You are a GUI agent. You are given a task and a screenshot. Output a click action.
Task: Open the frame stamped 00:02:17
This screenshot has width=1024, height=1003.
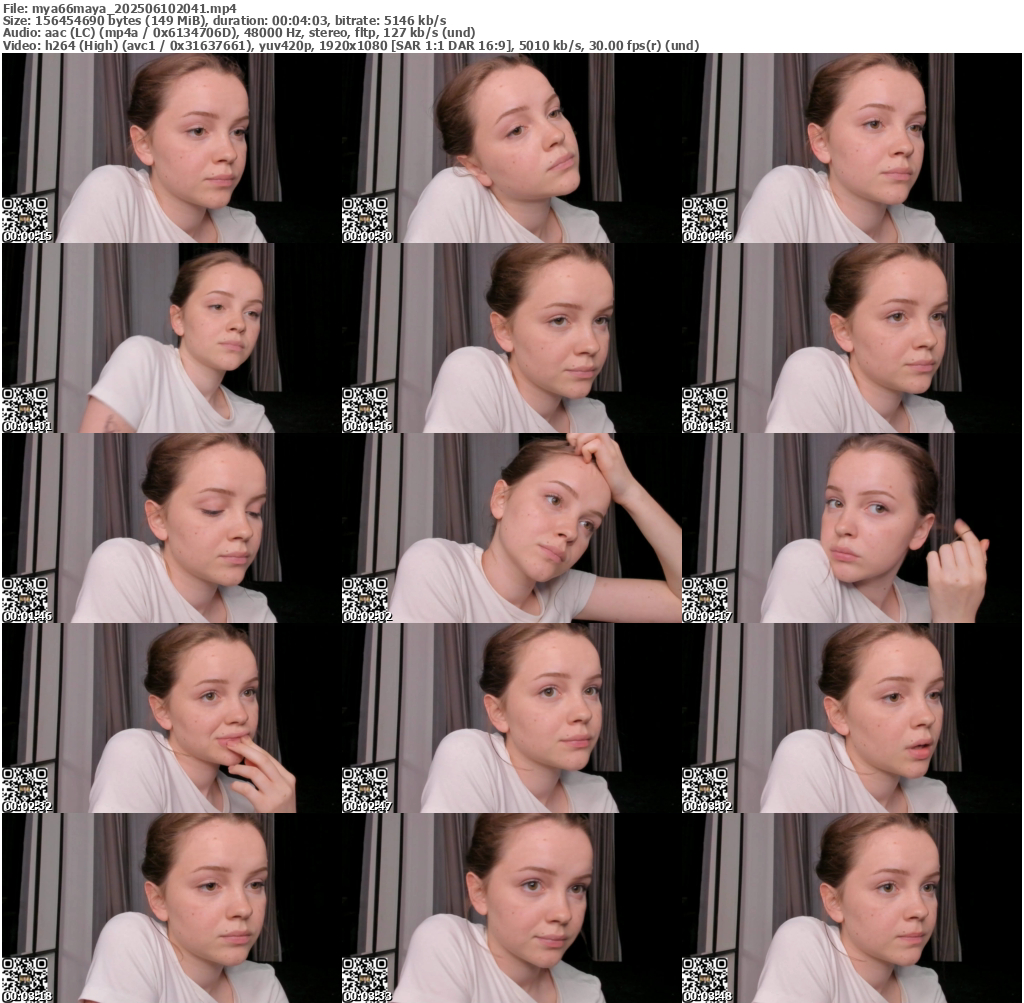(x=852, y=528)
